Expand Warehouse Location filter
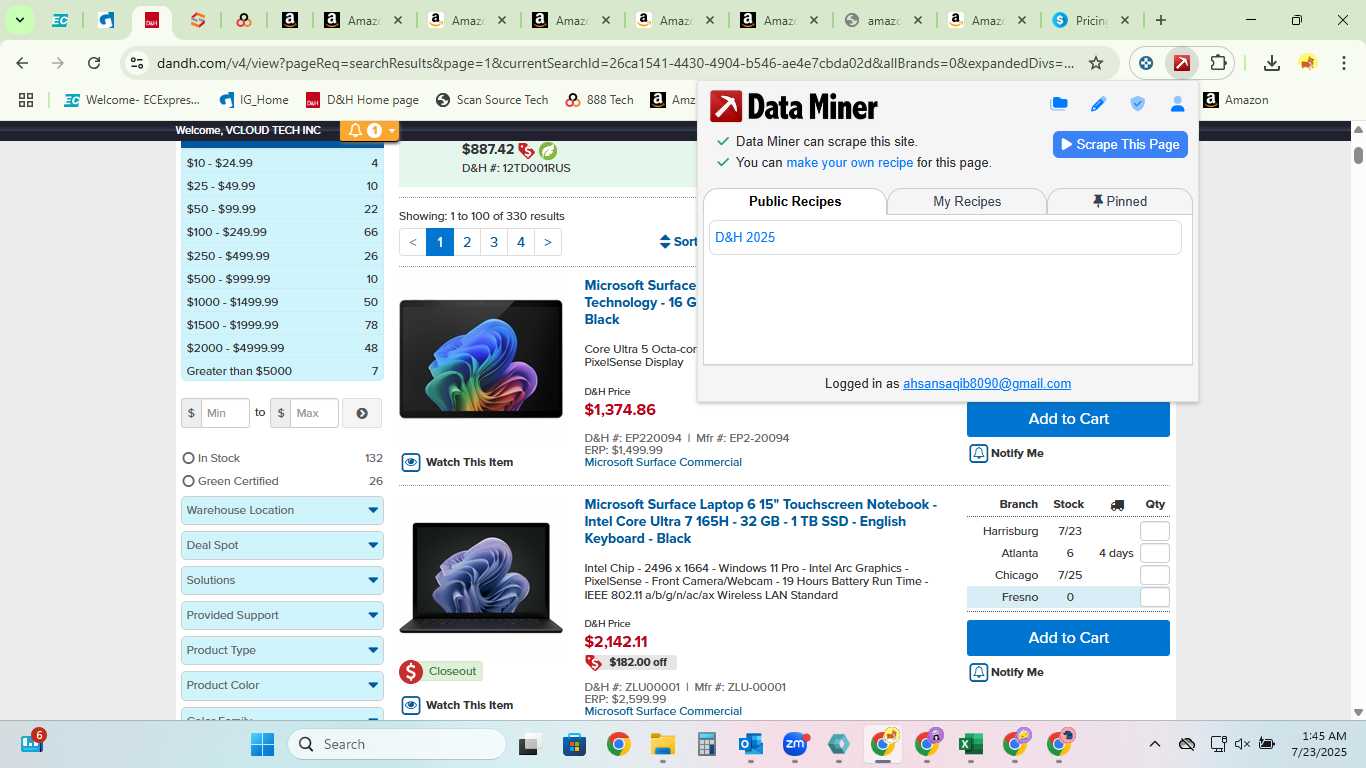 pos(282,510)
